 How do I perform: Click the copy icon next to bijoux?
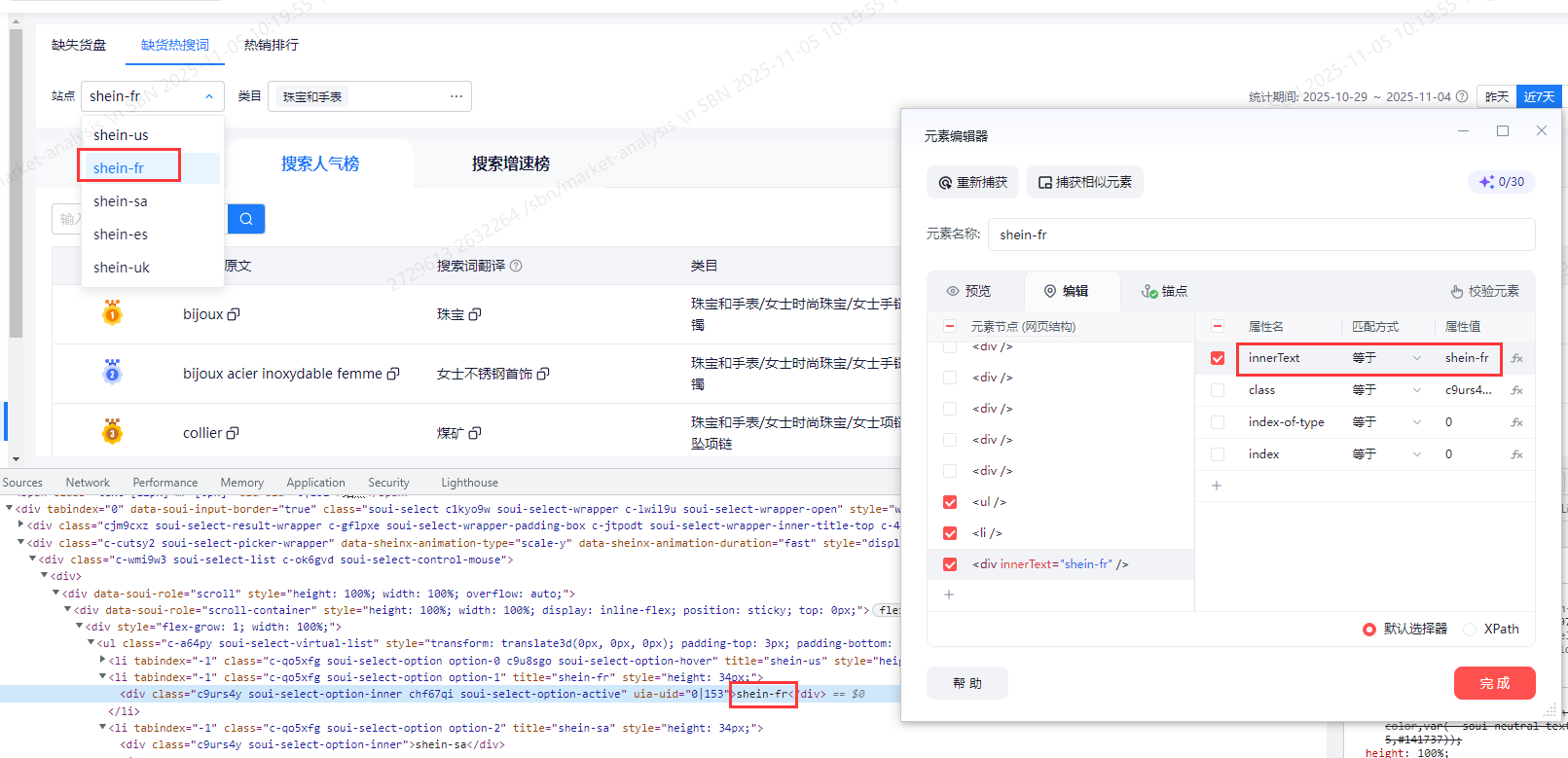234,314
